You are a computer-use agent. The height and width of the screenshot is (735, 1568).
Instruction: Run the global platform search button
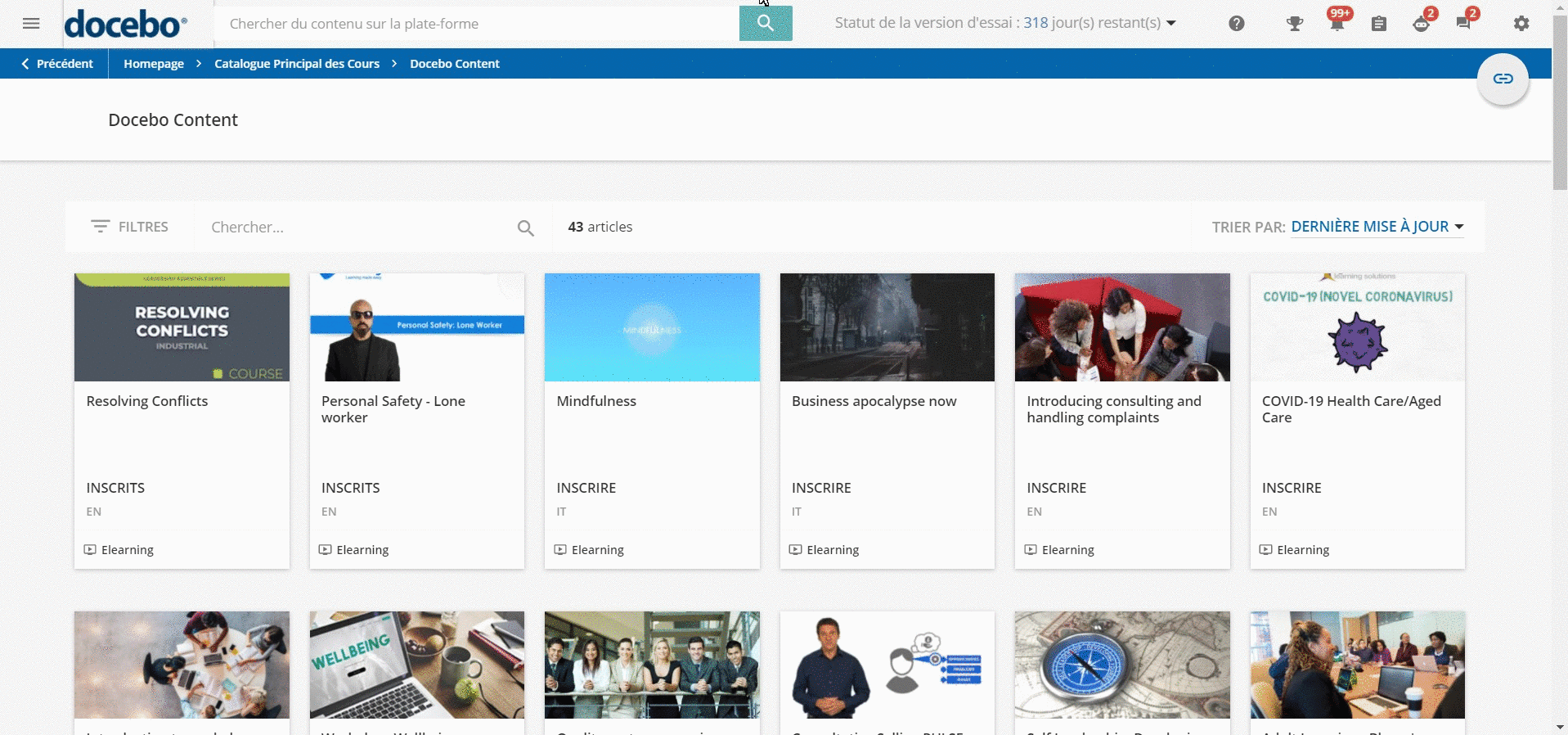tap(766, 23)
